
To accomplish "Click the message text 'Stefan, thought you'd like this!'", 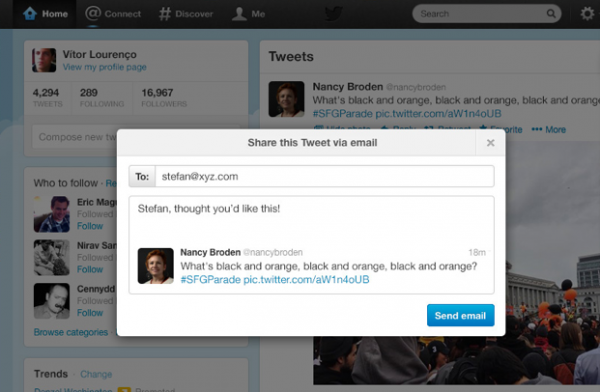I will click(209, 209).
